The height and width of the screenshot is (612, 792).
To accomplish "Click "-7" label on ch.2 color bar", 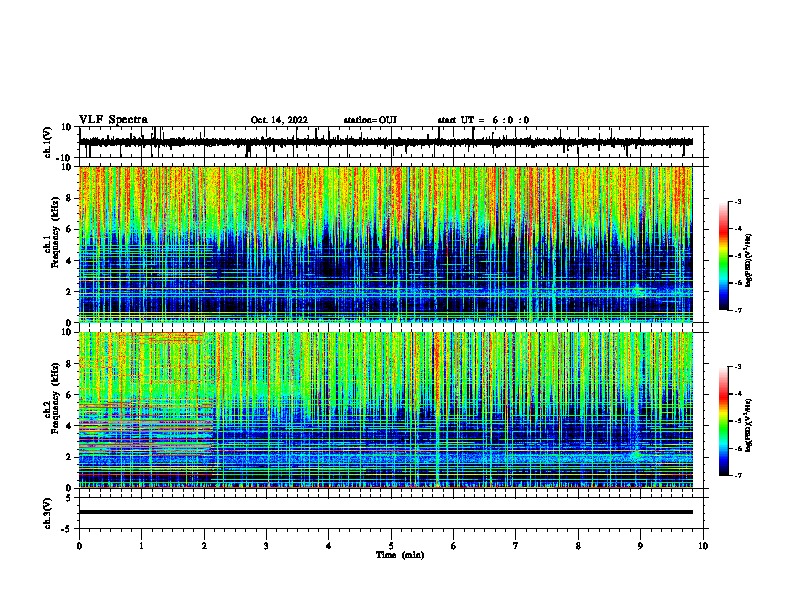I will [738, 475].
